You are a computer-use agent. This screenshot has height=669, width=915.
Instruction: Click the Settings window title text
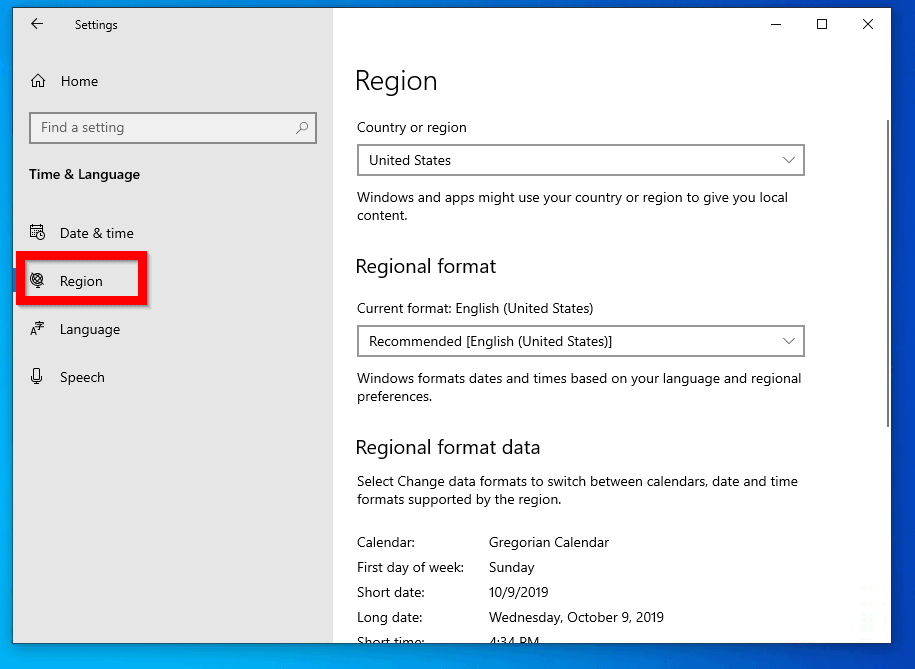point(96,25)
